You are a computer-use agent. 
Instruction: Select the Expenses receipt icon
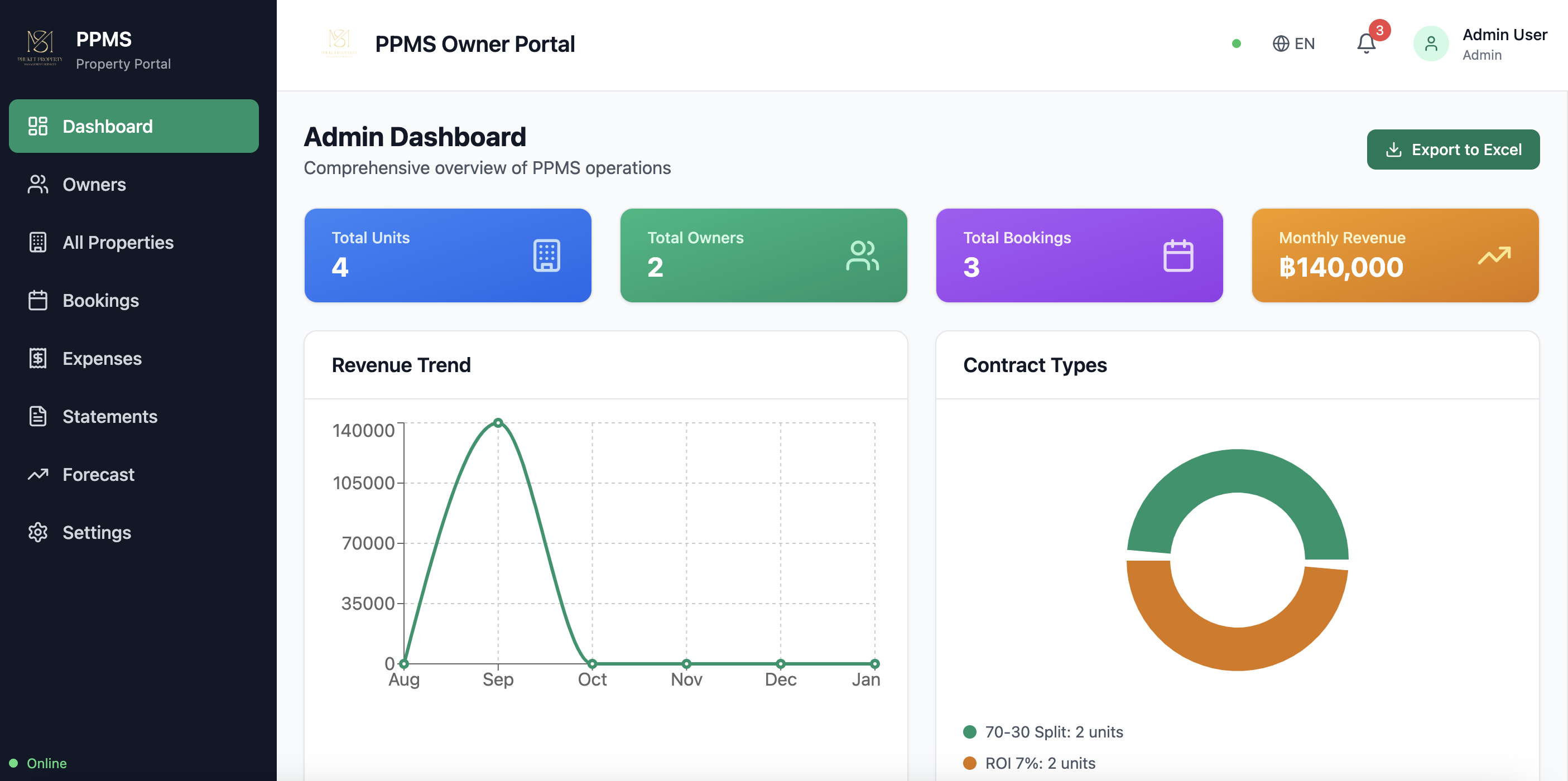point(38,358)
